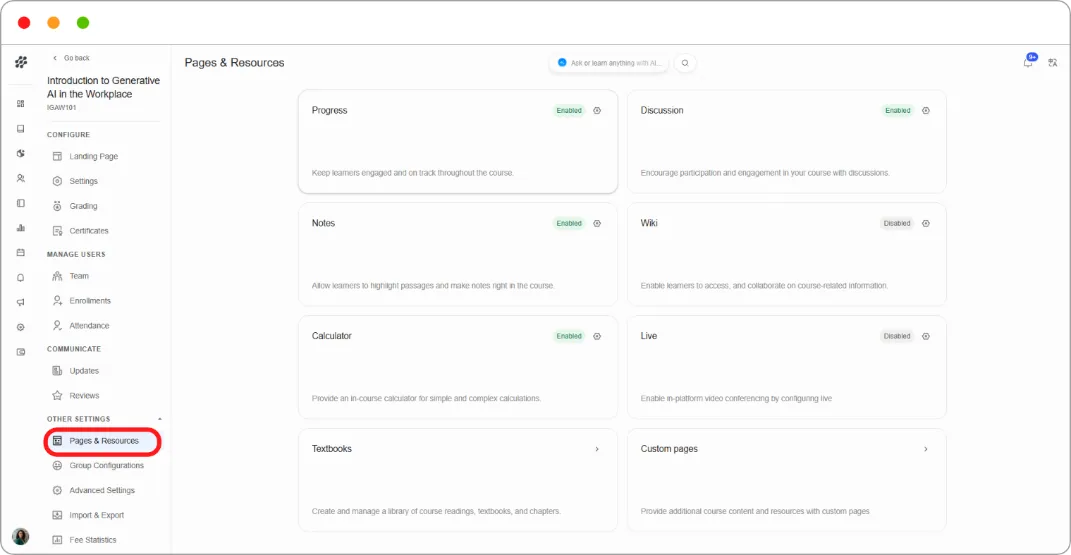This screenshot has width=1071, height=555.
Task: Open notifications bell with 9+ badge
Action: (1029, 61)
